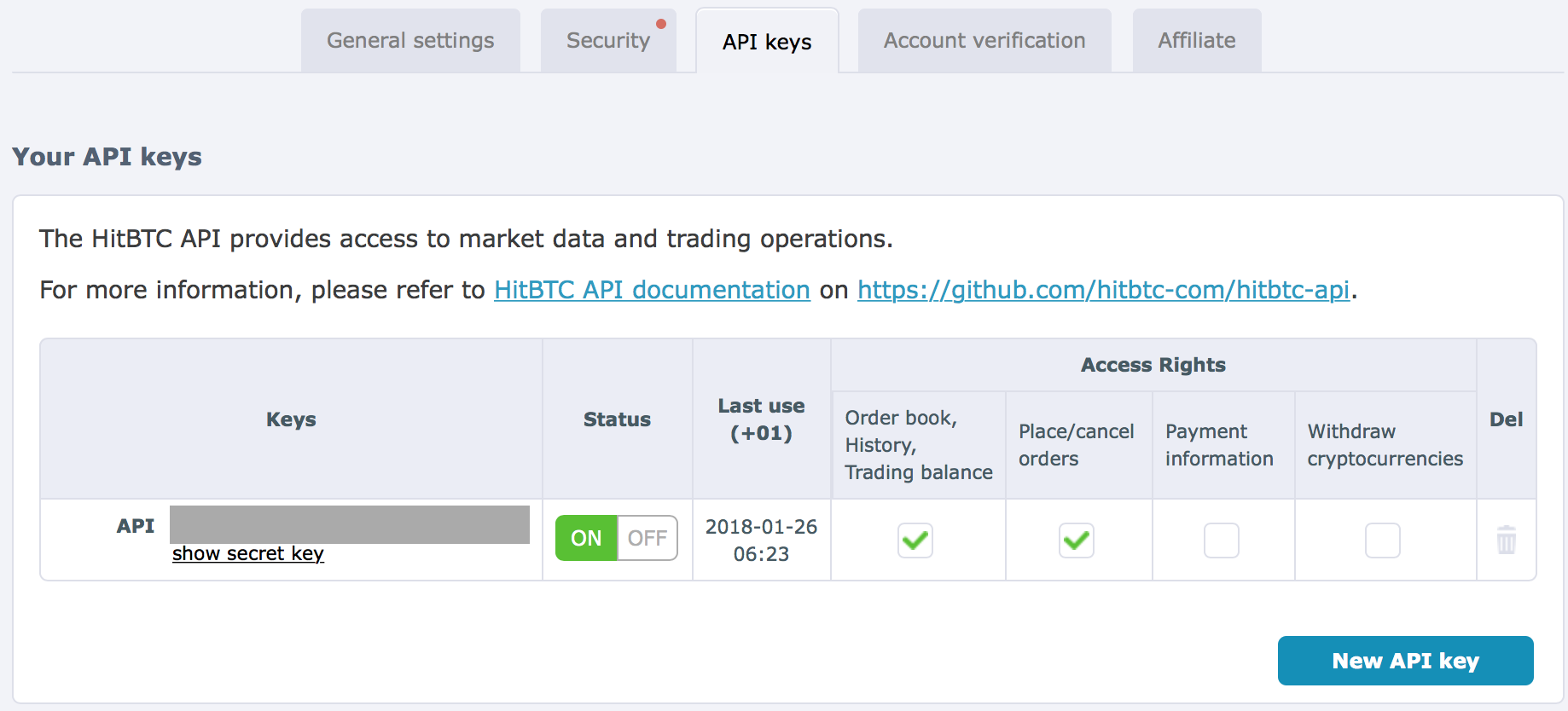Click the Status column header
Viewport: 1568px width, 711px height.
point(617,419)
